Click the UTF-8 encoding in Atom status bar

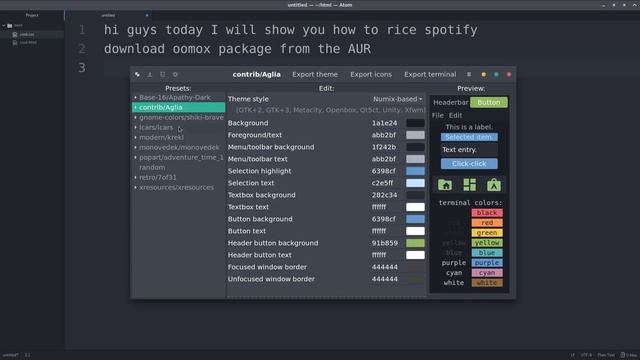586,355
